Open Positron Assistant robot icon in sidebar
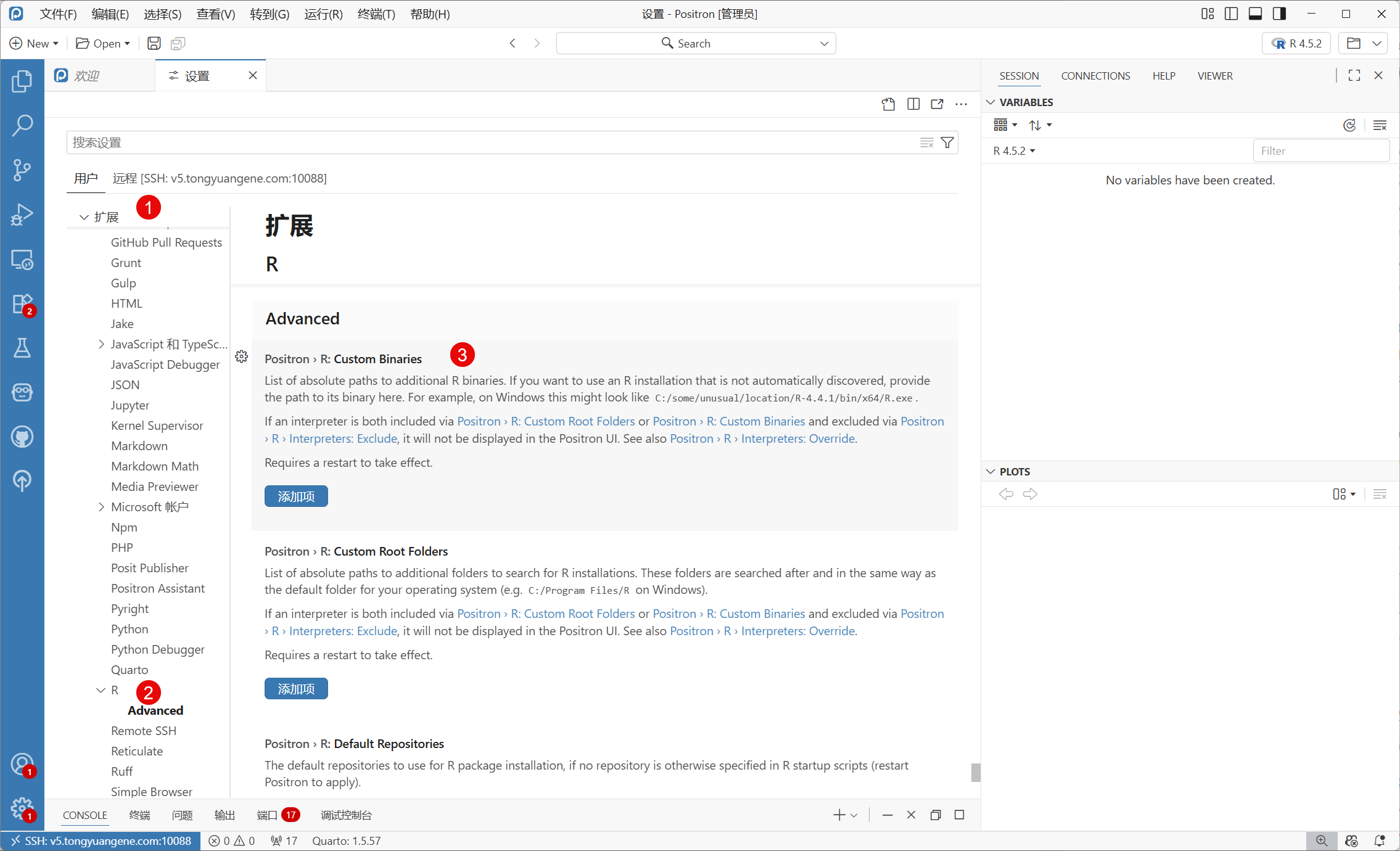This screenshot has height=851, width=1400. (x=22, y=392)
